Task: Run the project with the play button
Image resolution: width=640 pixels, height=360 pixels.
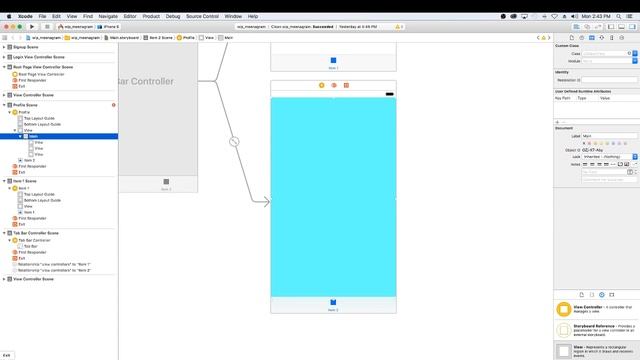Action: coord(32,27)
